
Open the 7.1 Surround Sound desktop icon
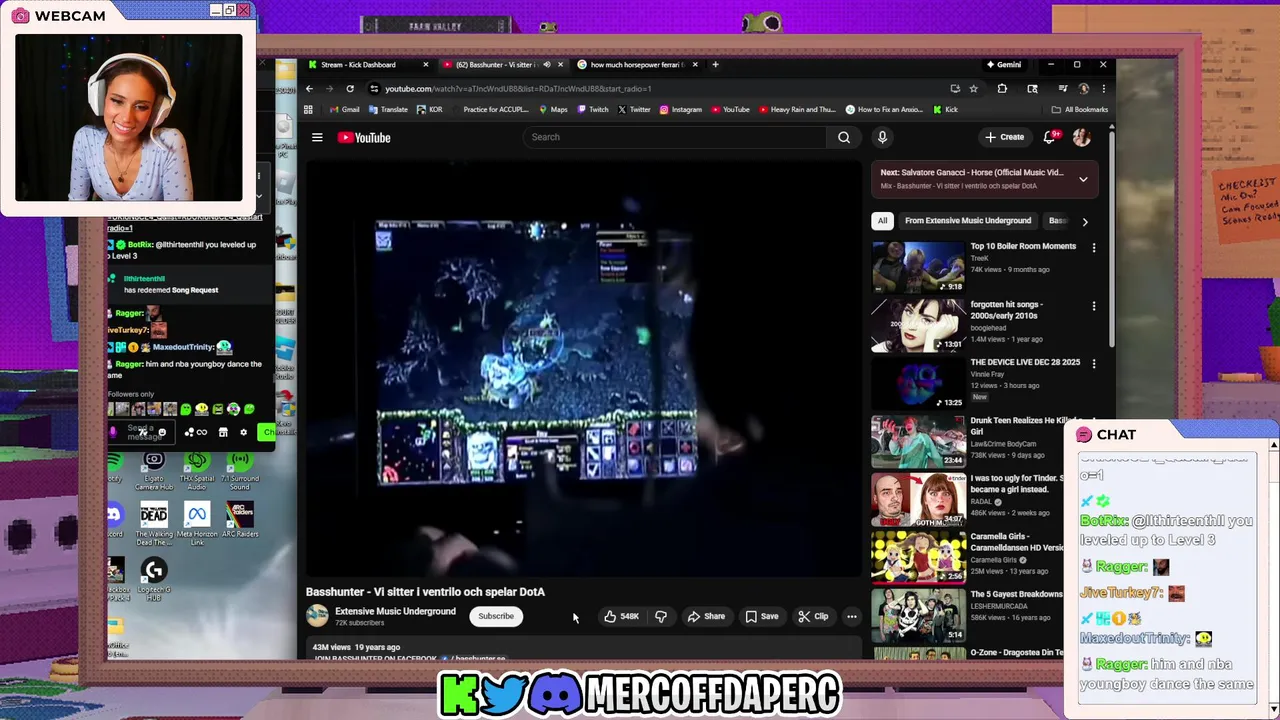(x=239, y=468)
